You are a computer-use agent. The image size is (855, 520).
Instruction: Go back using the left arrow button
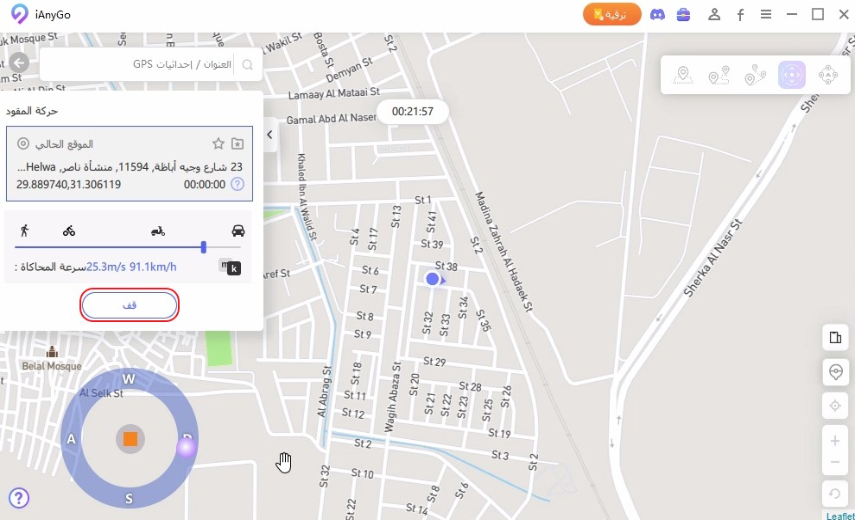pyautogui.click(x=19, y=63)
